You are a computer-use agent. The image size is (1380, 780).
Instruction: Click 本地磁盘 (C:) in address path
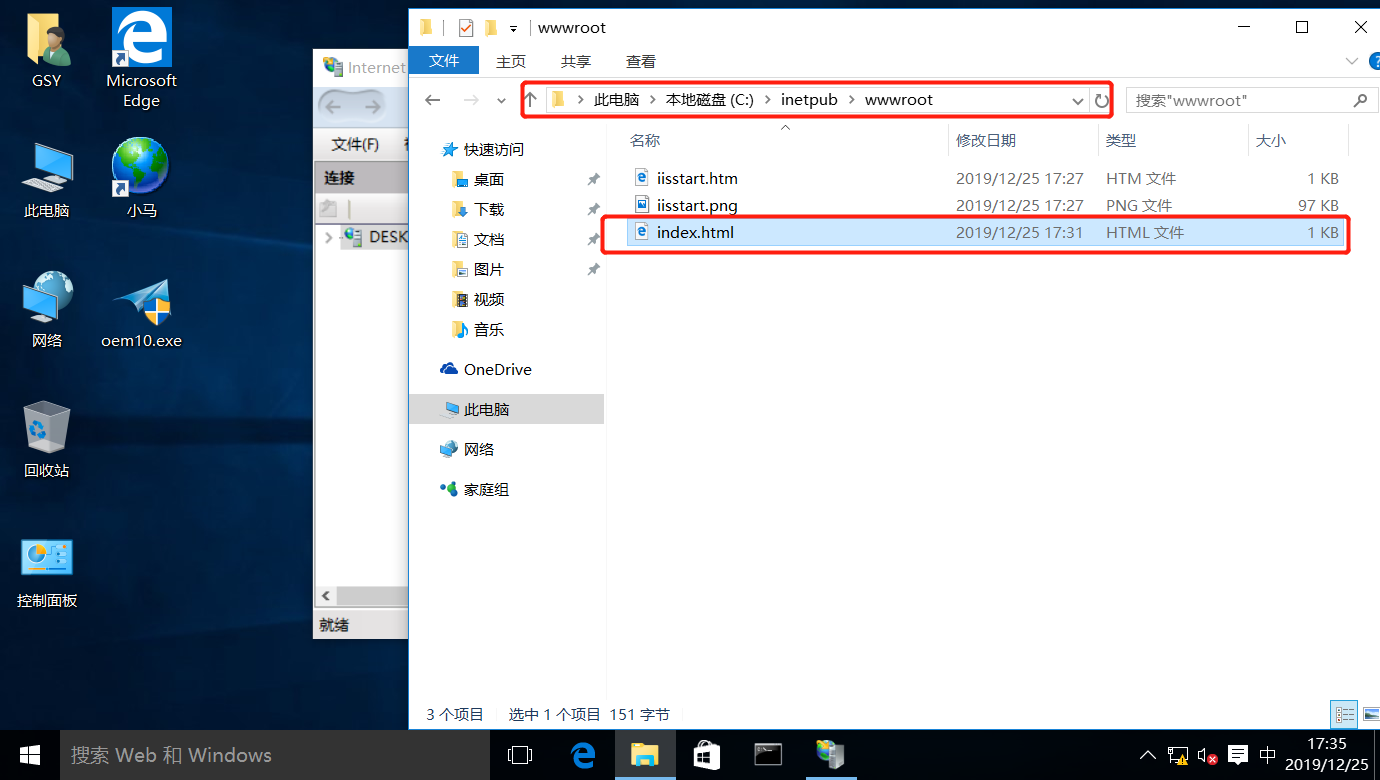pos(709,100)
